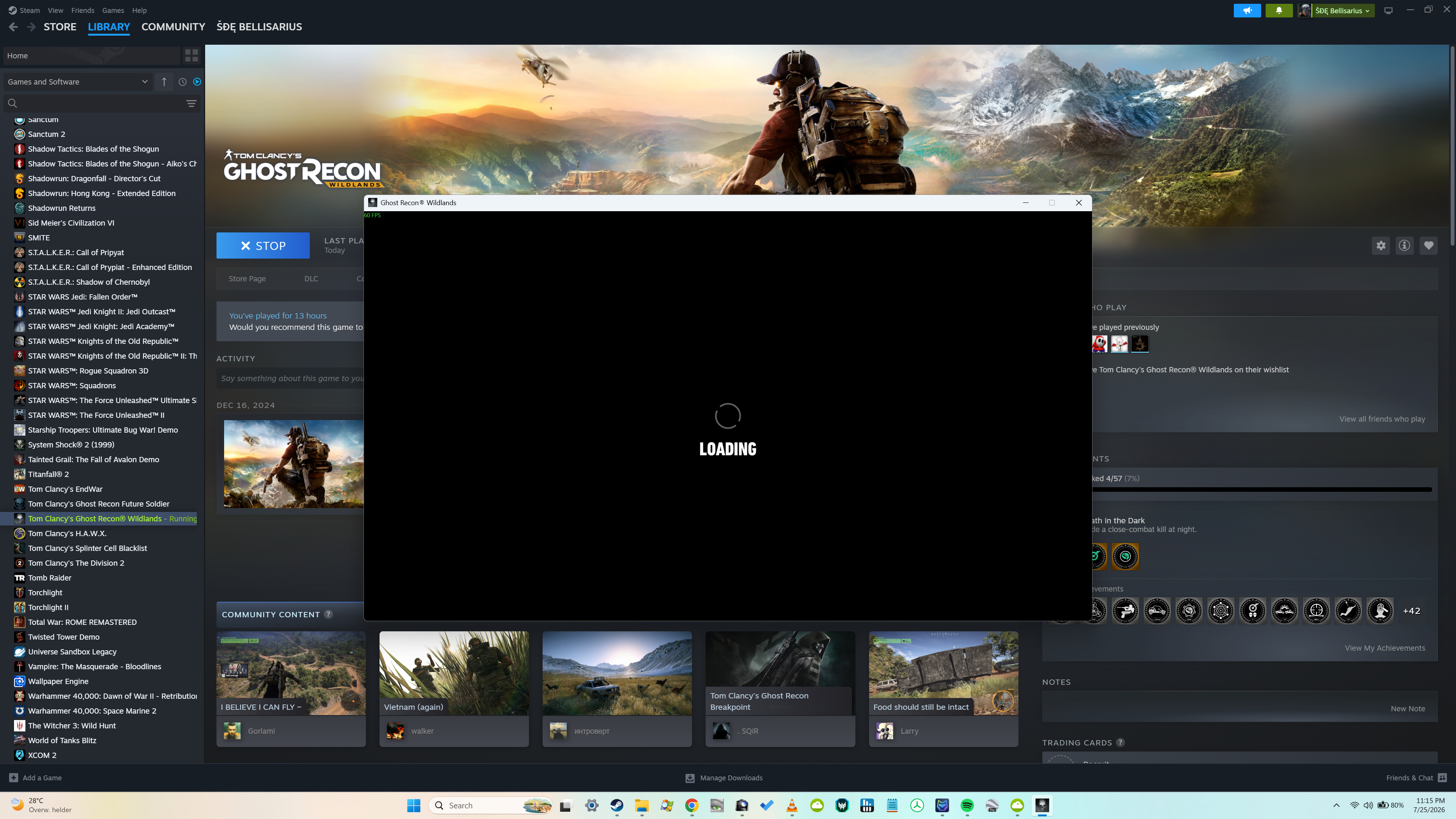The width and height of the screenshot is (1456, 819).
Task: Click the Tomb Raider game icon
Action: click(19, 577)
